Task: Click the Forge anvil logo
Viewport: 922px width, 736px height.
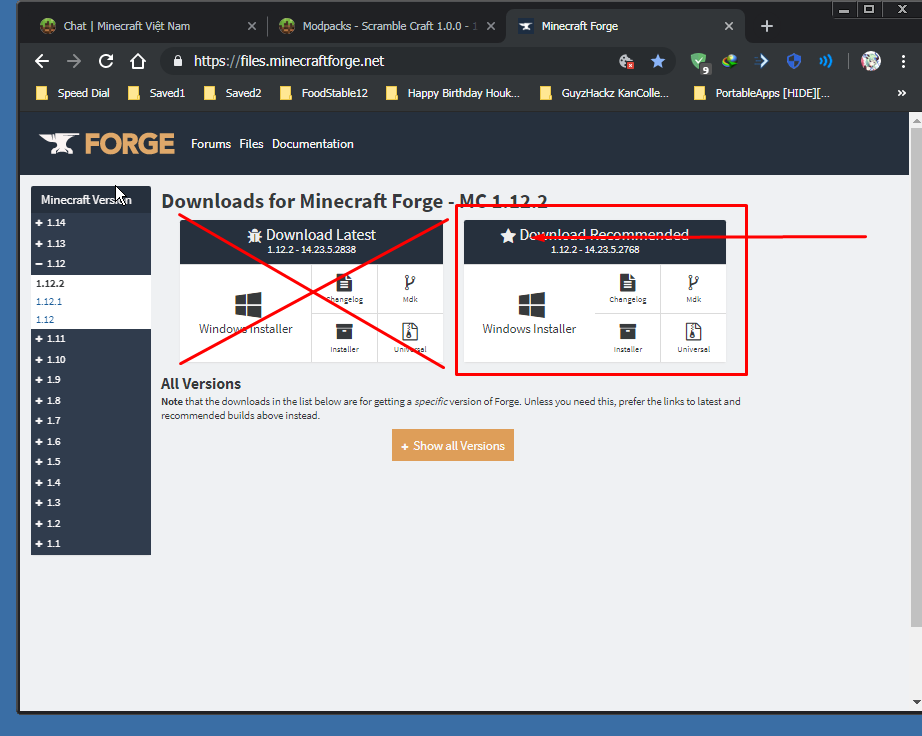Action: (x=106, y=143)
